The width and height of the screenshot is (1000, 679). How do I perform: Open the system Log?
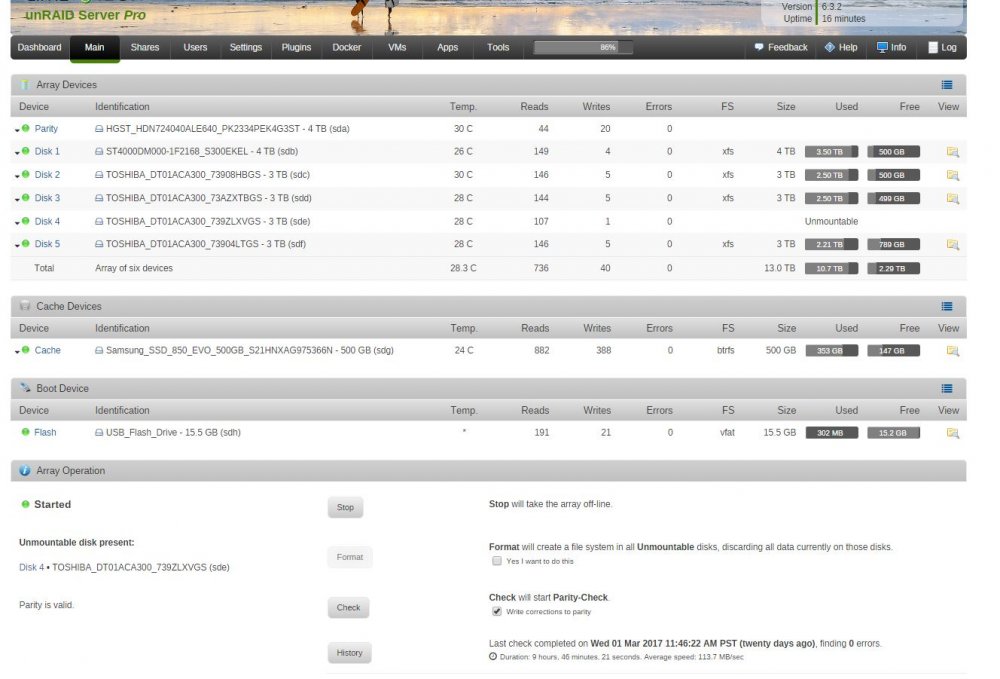pos(942,48)
